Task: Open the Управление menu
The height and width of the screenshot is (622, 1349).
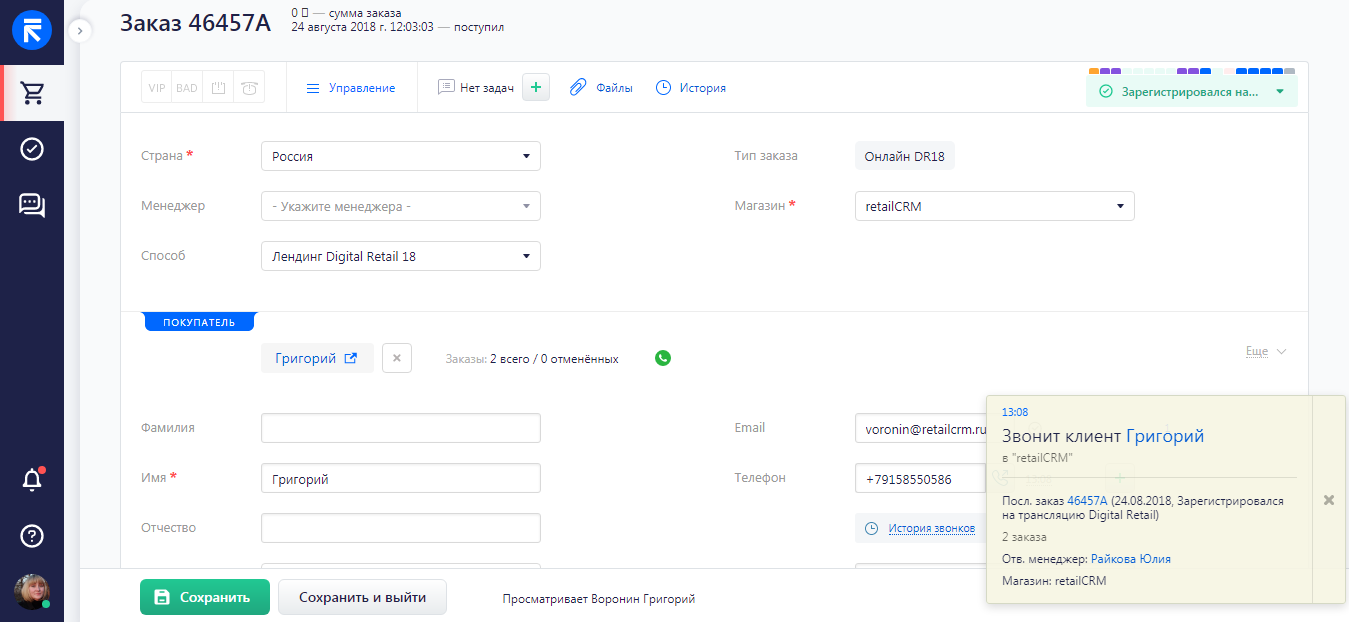Action: coord(351,88)
